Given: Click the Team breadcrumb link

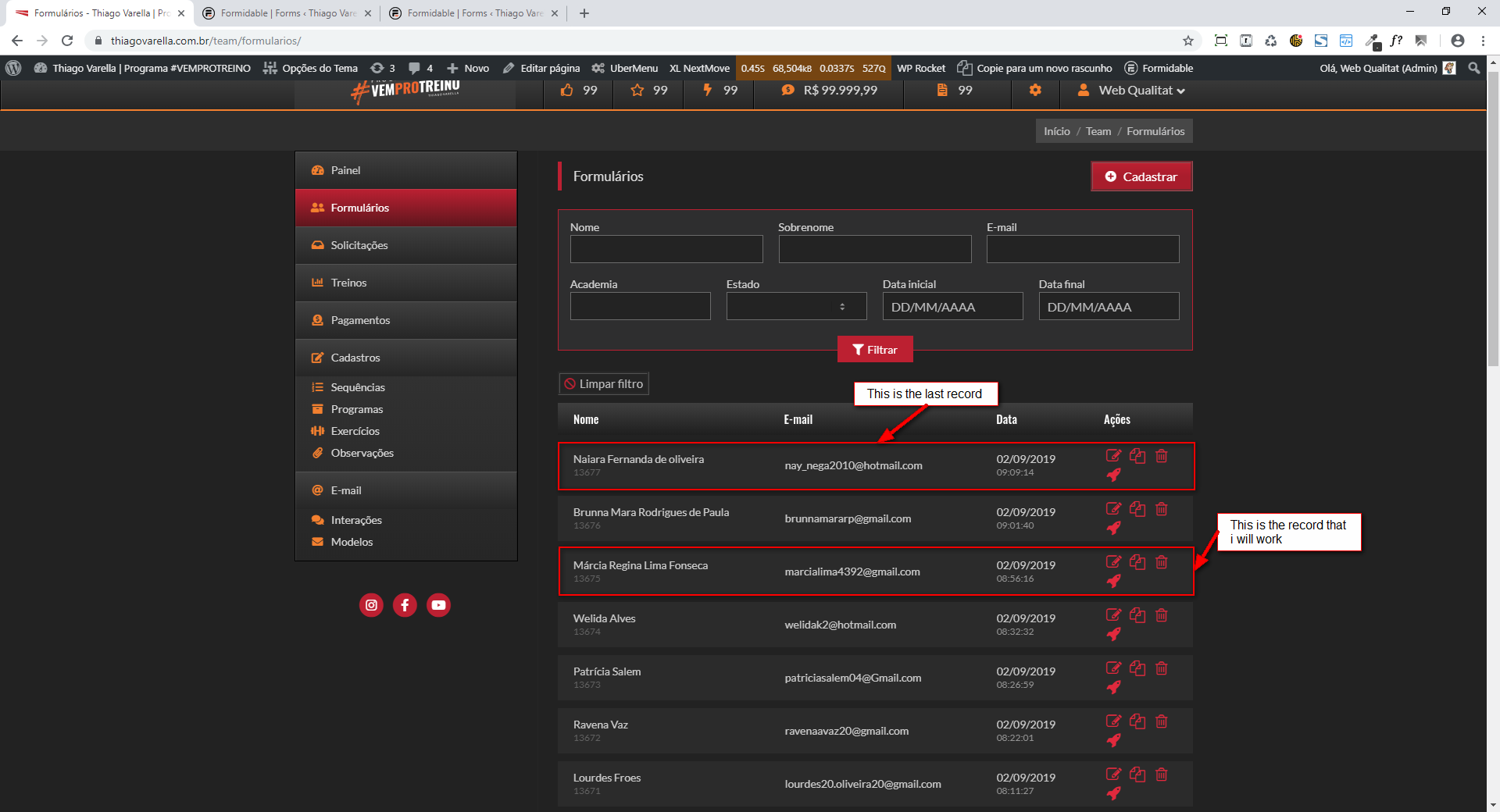Looking at the screenshot, I should pos(1098,131).
